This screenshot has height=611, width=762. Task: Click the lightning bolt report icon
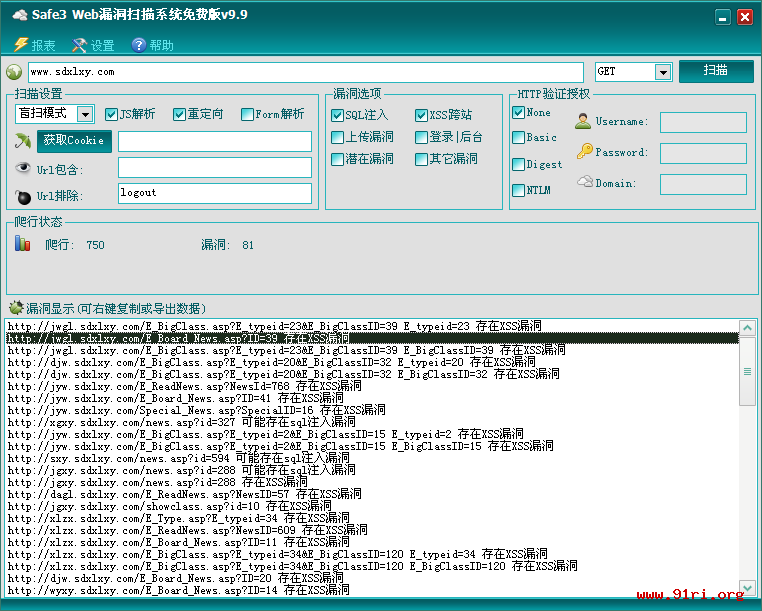[20, 45]
